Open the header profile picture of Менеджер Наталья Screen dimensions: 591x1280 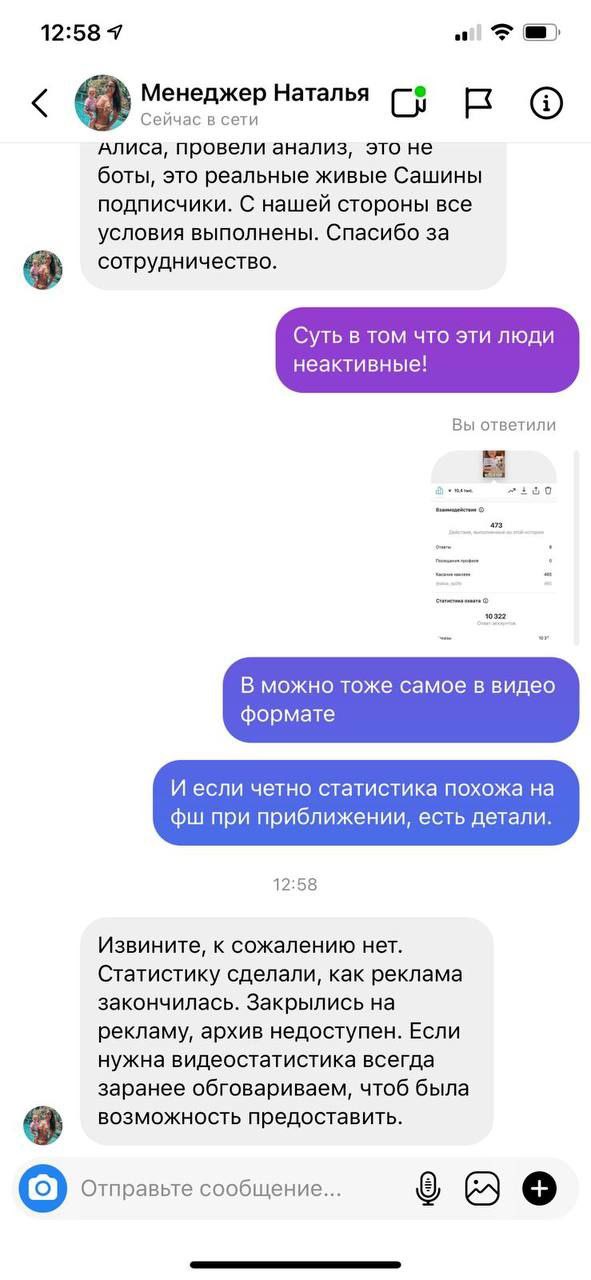(x=103, y=103)
